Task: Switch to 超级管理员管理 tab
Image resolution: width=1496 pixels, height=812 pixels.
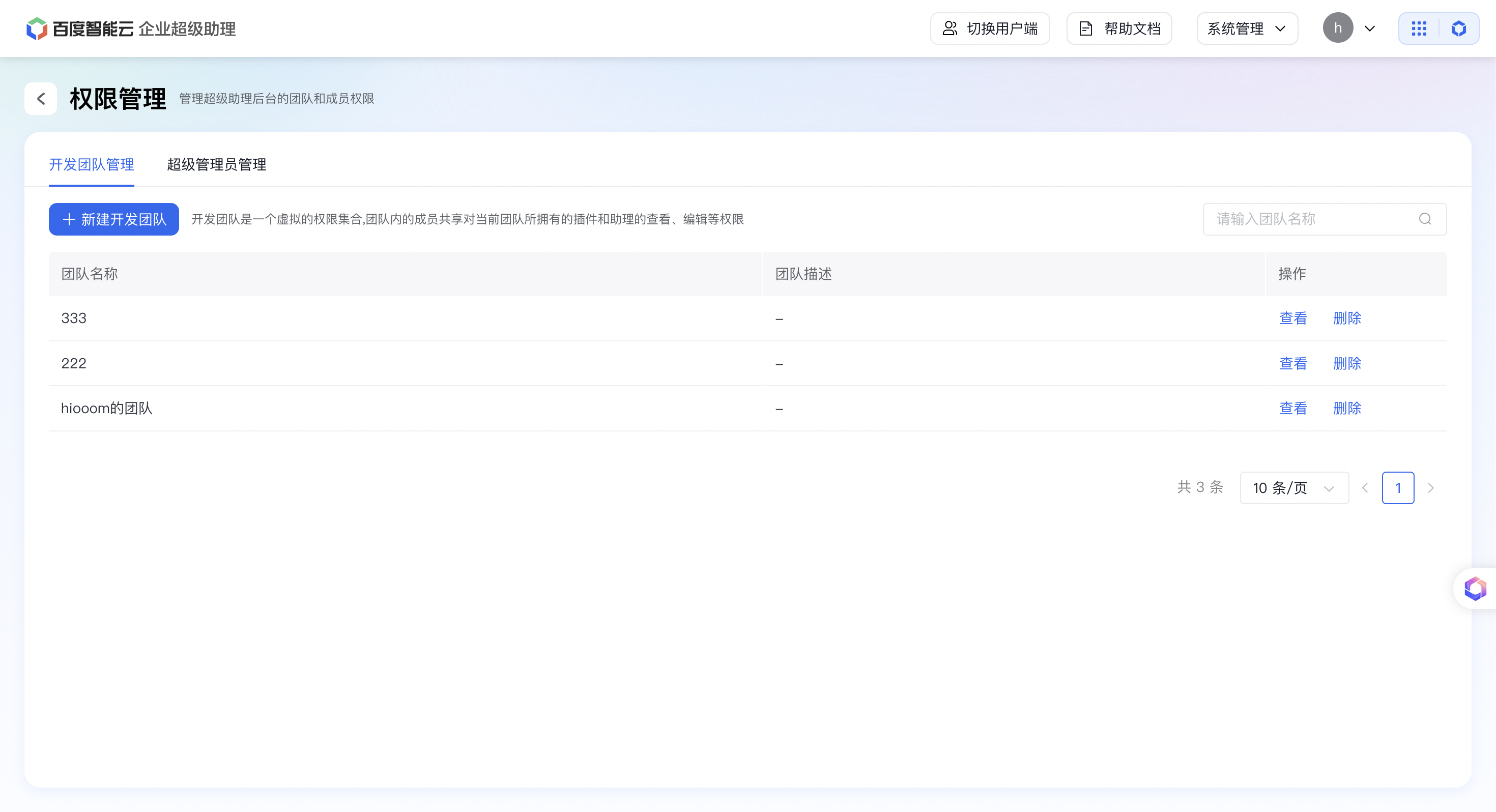Action: click(x=216, y=164)
